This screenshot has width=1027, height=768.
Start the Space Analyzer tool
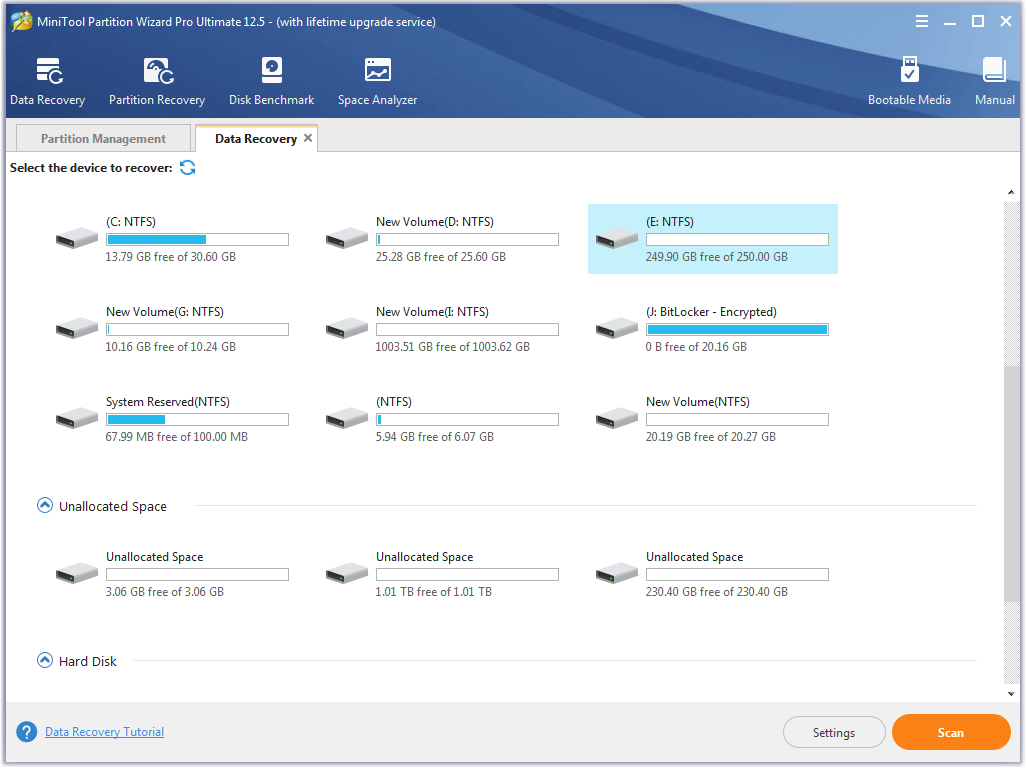point(377,81)
